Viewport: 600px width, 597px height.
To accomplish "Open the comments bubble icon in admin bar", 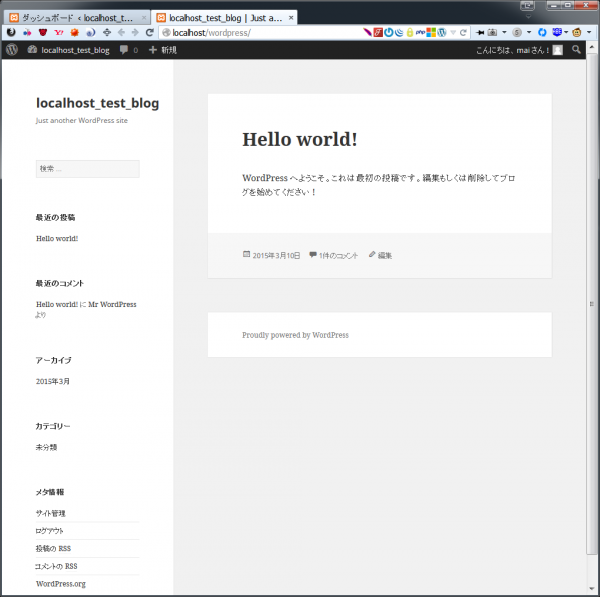I will (x=124, y=50).
